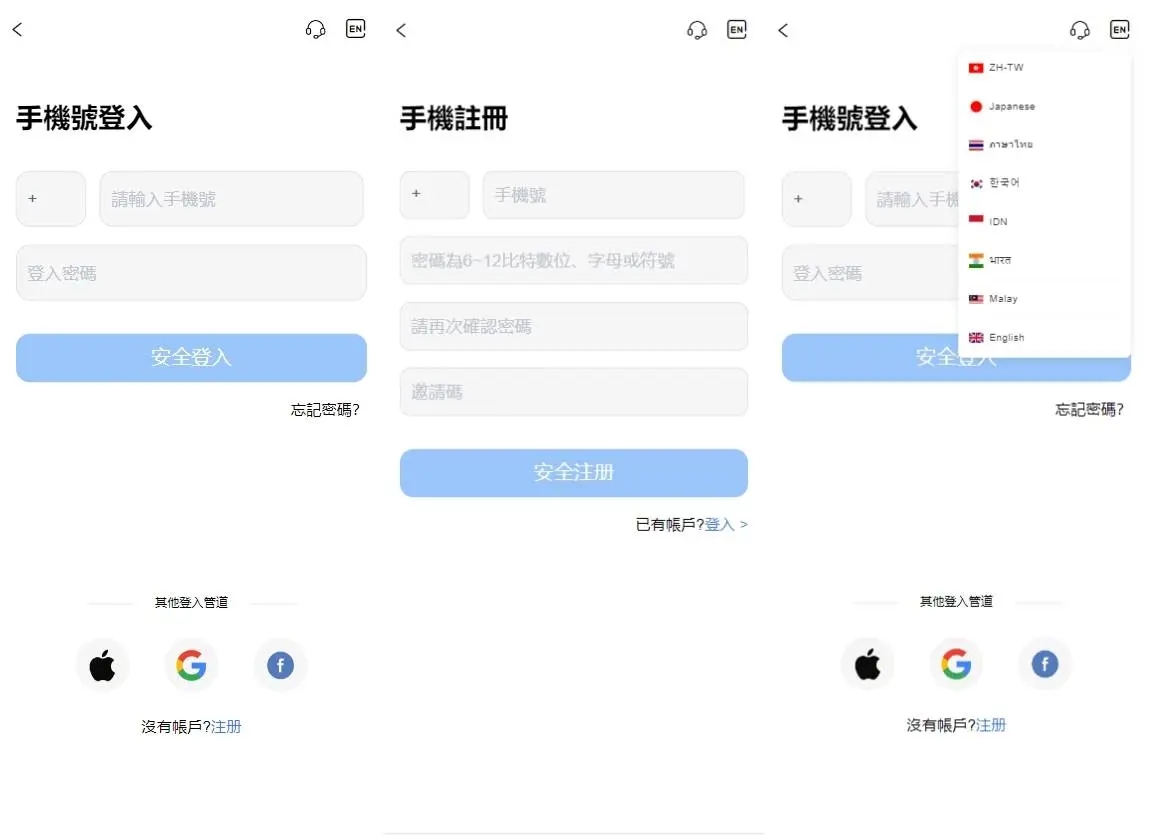The height and width of the screenshot is (835, 1149).
Task: Open customer support headset icon on registration screen
Action: pyautogui.click(x=697, y=30)
